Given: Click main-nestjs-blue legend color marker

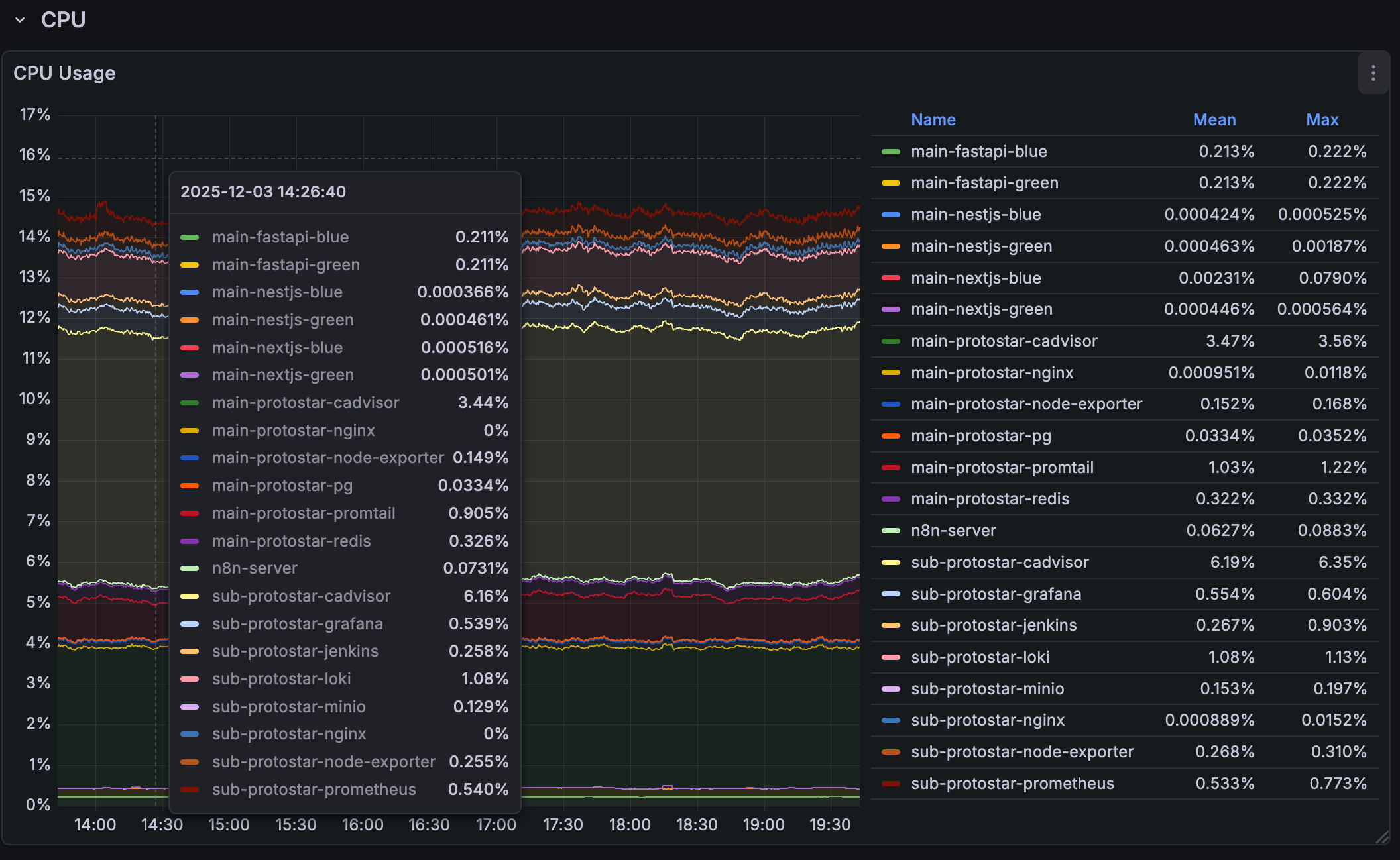Looking at the screenshot, I should click(x=890, y=215).
